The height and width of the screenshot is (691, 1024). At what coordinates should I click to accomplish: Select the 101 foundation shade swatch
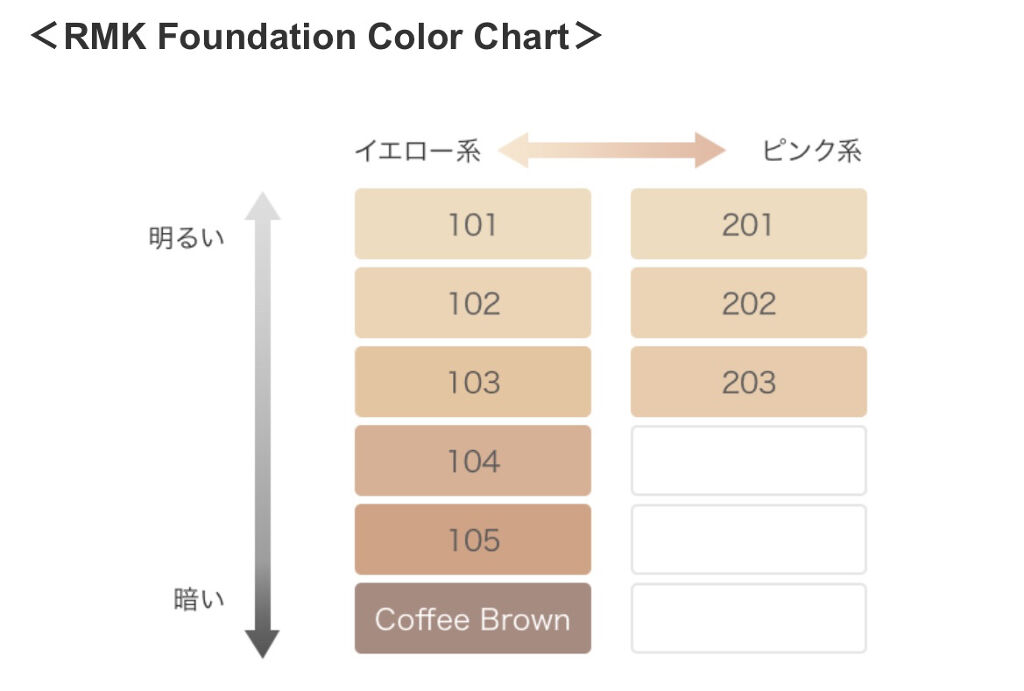(472, 224)
